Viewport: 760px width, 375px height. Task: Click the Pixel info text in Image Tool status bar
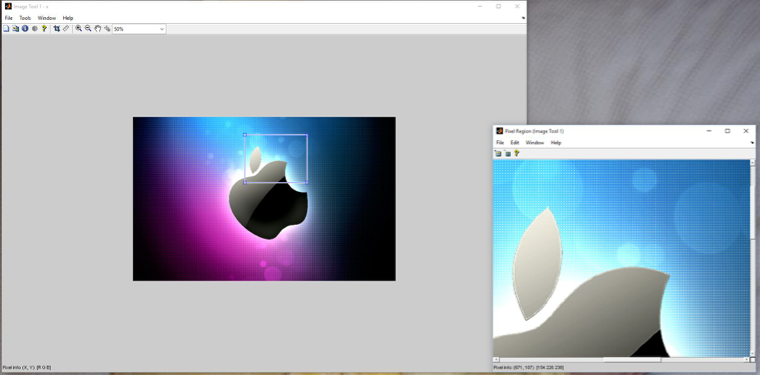click(x=27, y=368)
